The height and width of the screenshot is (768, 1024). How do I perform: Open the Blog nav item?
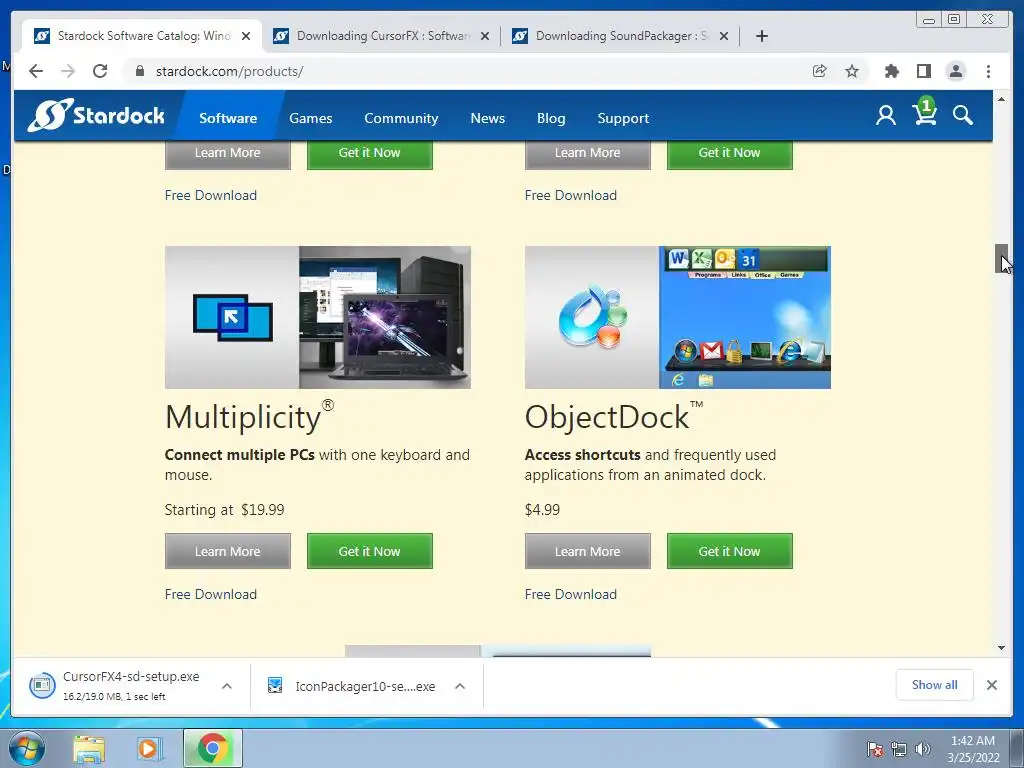tap(551, 118)
